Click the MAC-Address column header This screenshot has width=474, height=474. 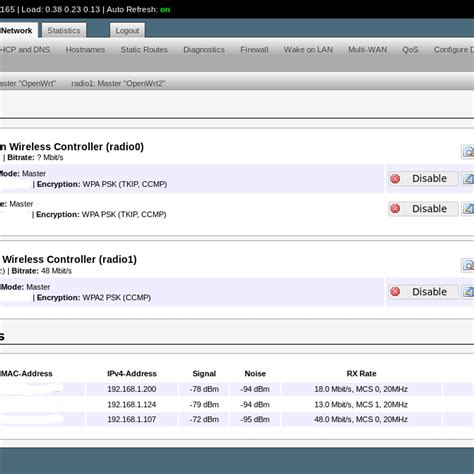[26, 374]
